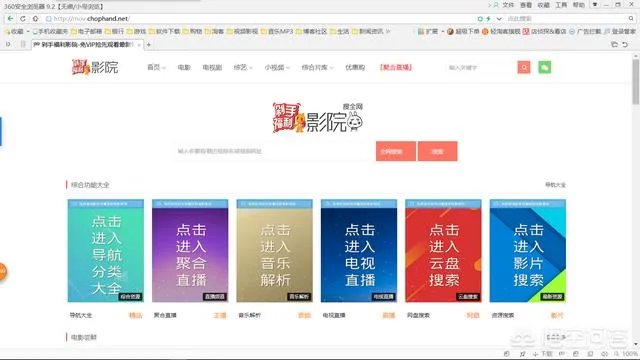Click the 登录管家 extension

(x=620, y=31)
